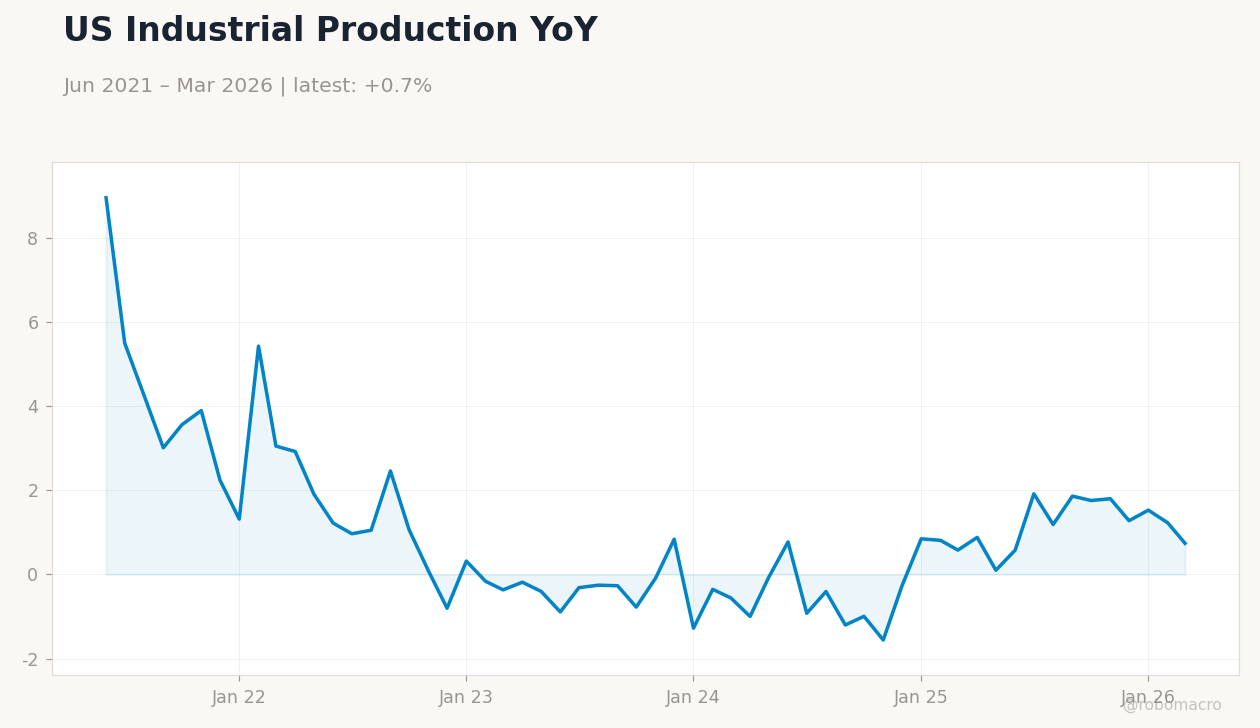Click the chart title 'US Industrial Production YoY'

click(x=330, y=31)
